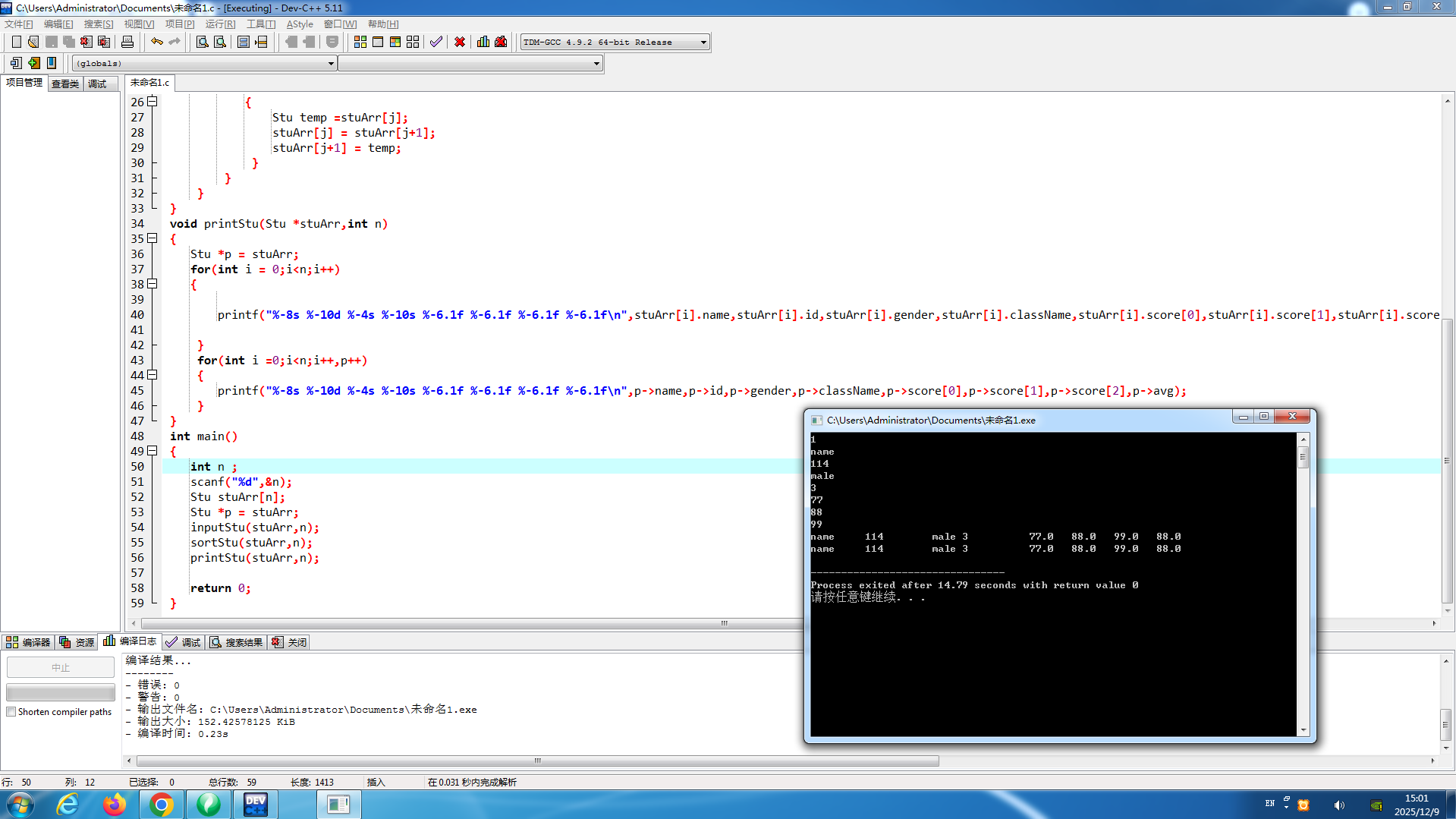The height and width of the screenshot is (819, 1456).
Task: Select the 未命名1.c editor tab
Action: point(149,83)
